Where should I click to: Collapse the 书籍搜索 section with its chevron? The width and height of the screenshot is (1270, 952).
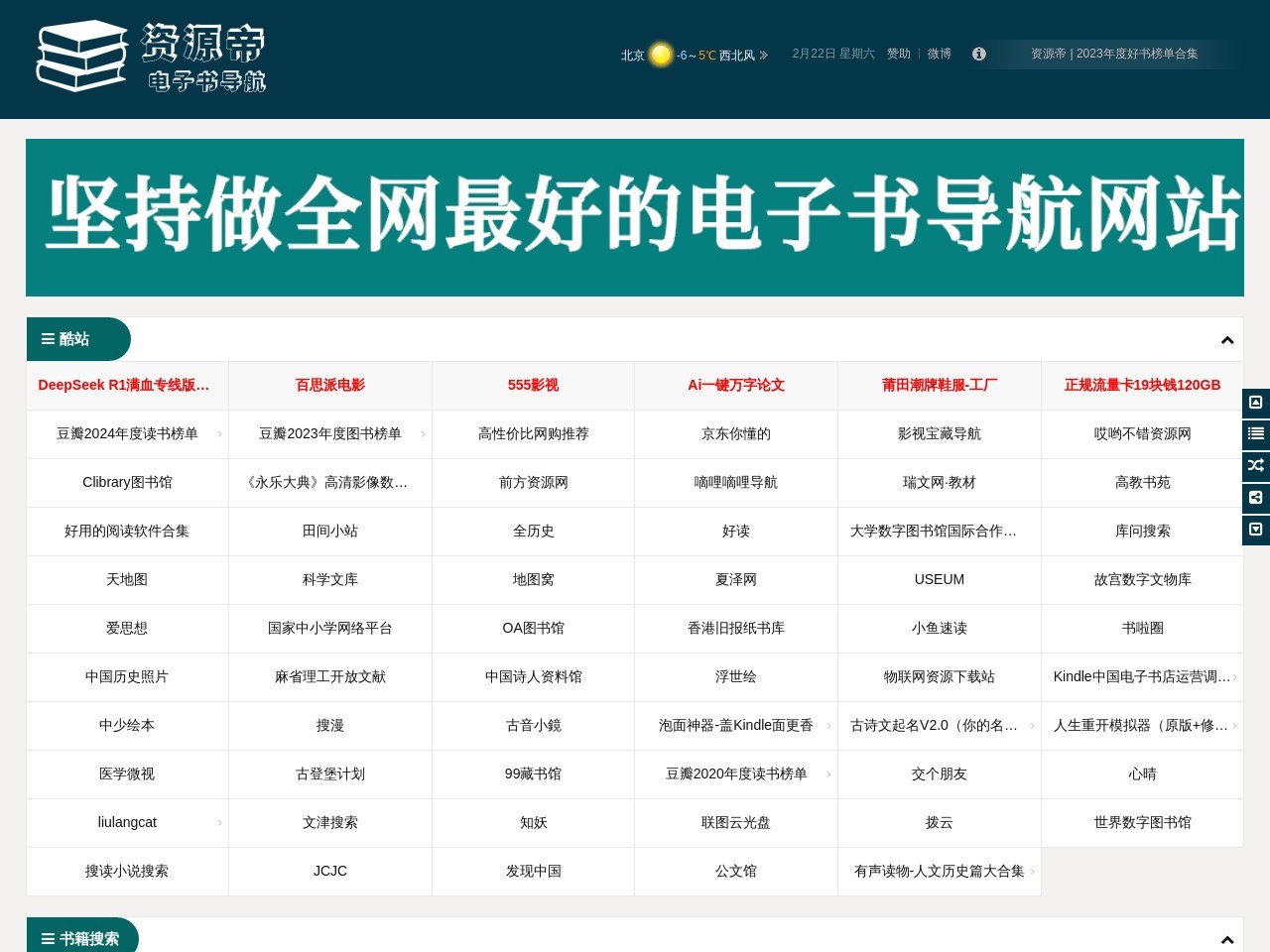pyautogui.click(x=1227, y=939)
